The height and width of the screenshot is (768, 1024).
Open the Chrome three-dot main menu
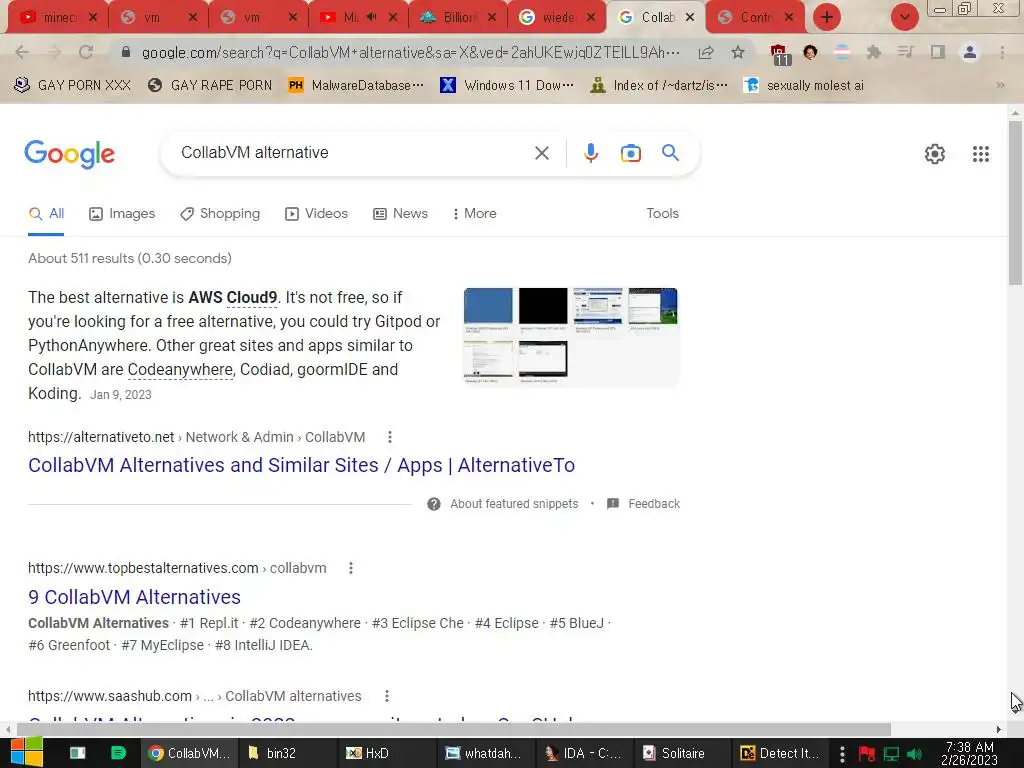point(1002,52)
